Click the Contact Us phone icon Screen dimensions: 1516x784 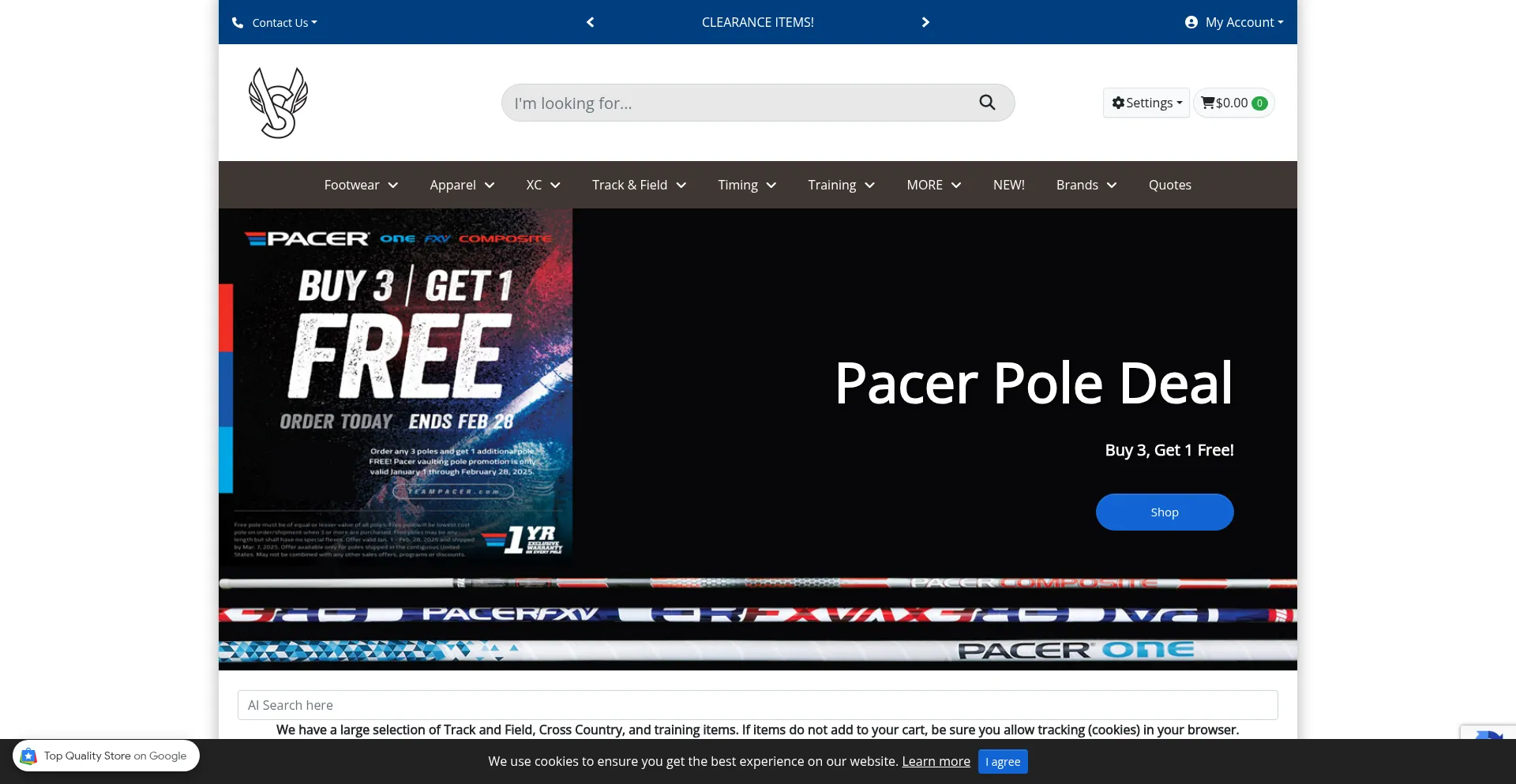click(238, 22)
